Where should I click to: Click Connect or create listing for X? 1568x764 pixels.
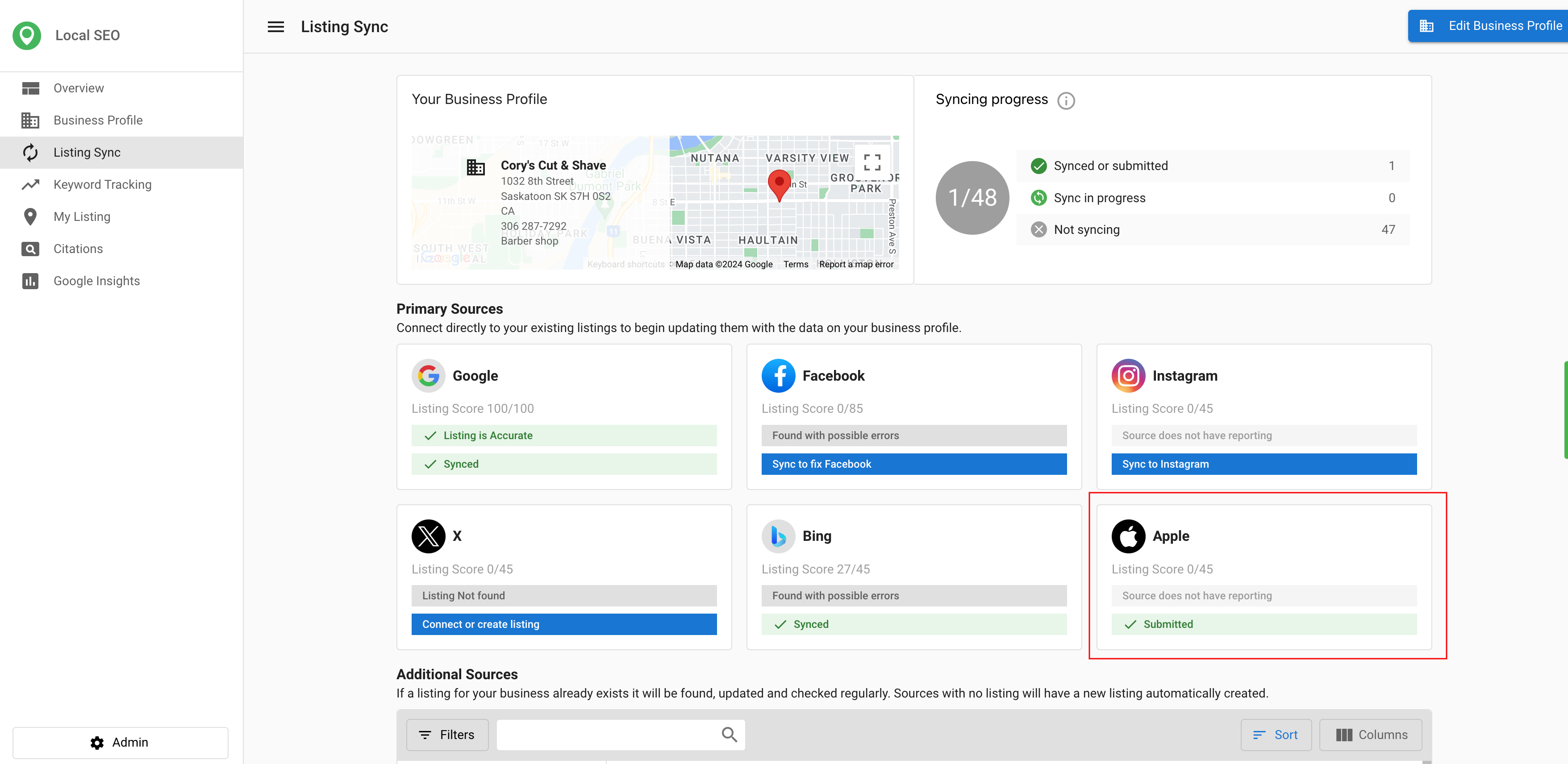tap(563, 625)
